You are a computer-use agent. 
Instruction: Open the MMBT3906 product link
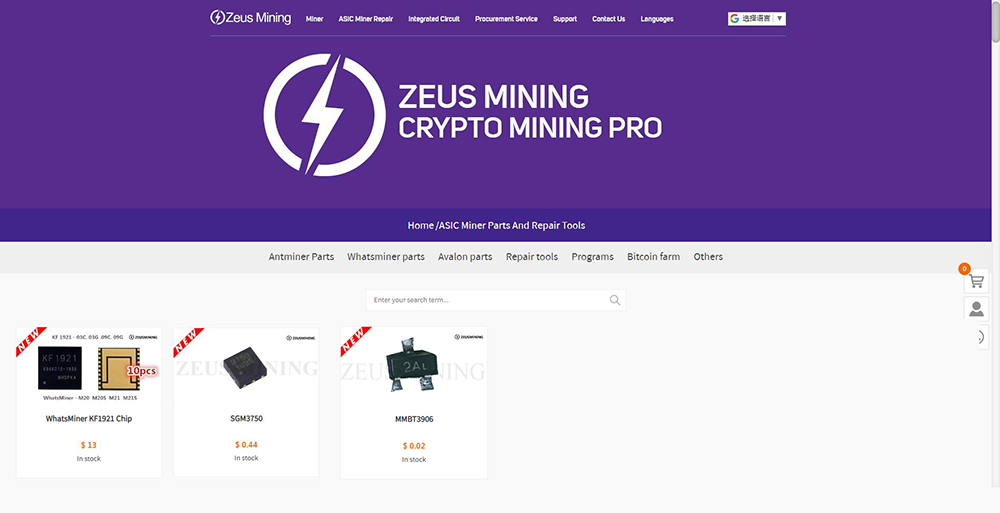pyautogui.click(x=414, y=419)
